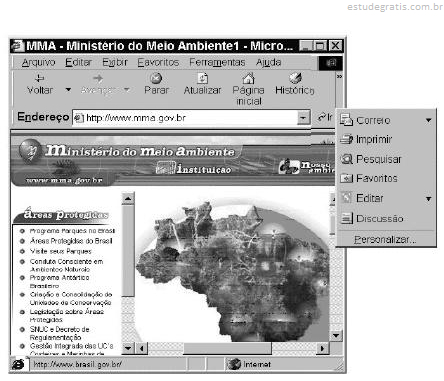Expand the Correo submenu arrow
444x381 pixels.
[x=429, y=120]
